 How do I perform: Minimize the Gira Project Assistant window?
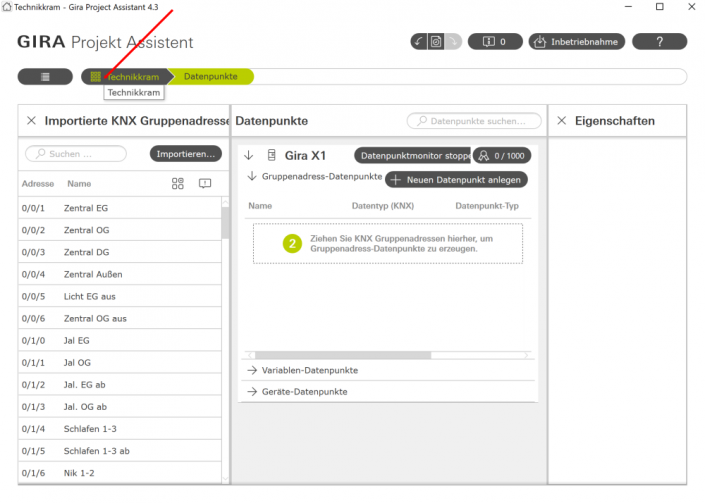click(628, 6)
